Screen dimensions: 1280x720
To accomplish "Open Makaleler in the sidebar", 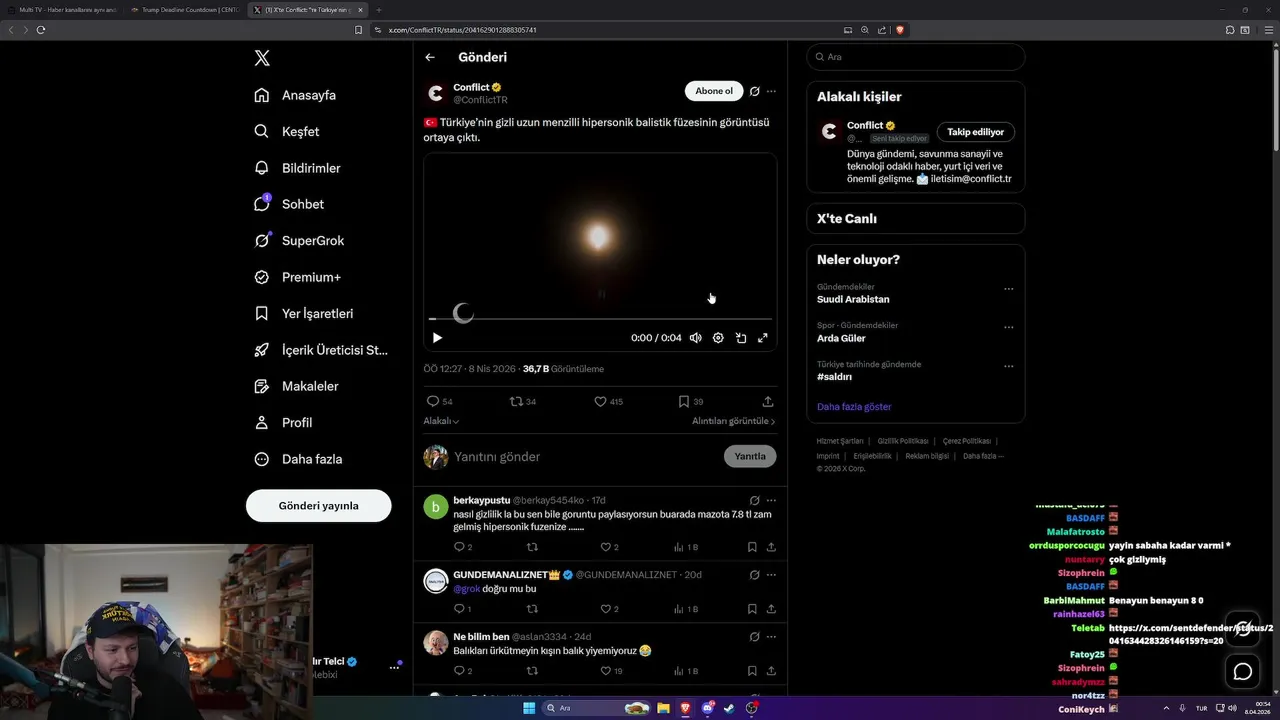I will (x=296, y=386).
